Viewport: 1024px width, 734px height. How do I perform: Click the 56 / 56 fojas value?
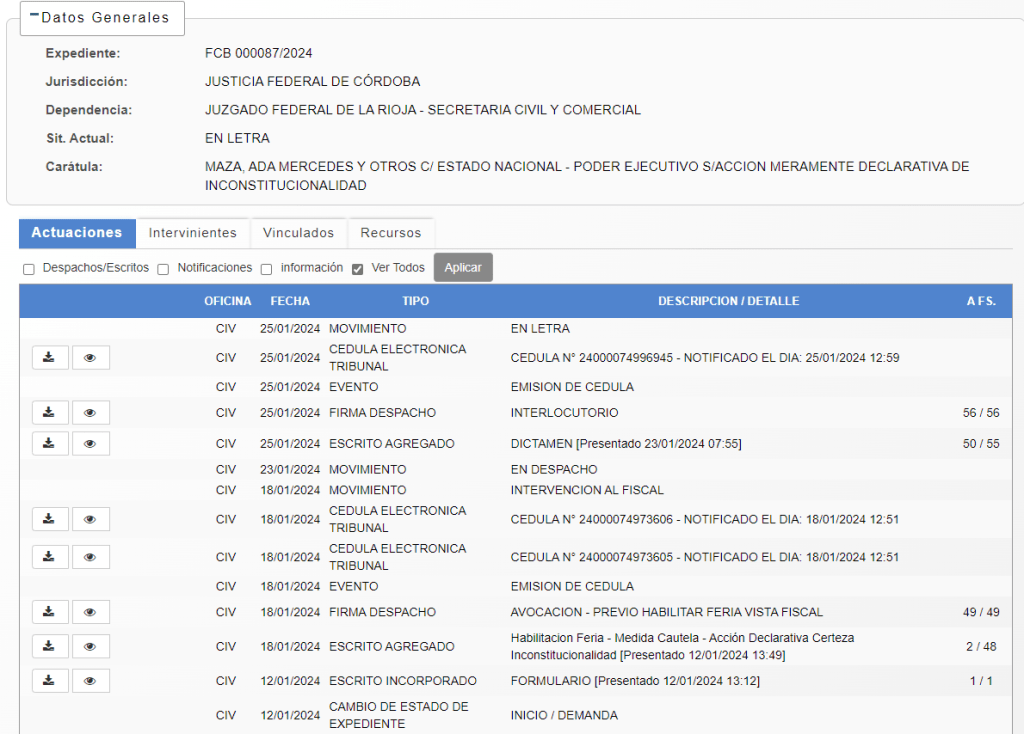981,413
